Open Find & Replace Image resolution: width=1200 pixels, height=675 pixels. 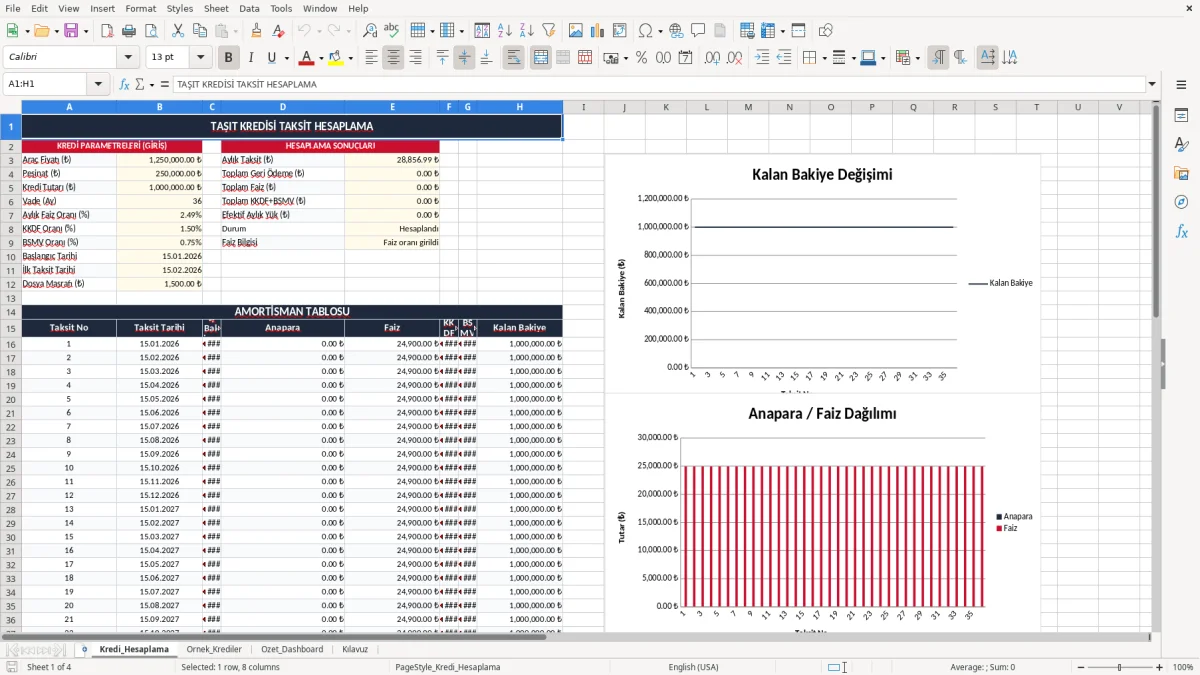369,31
